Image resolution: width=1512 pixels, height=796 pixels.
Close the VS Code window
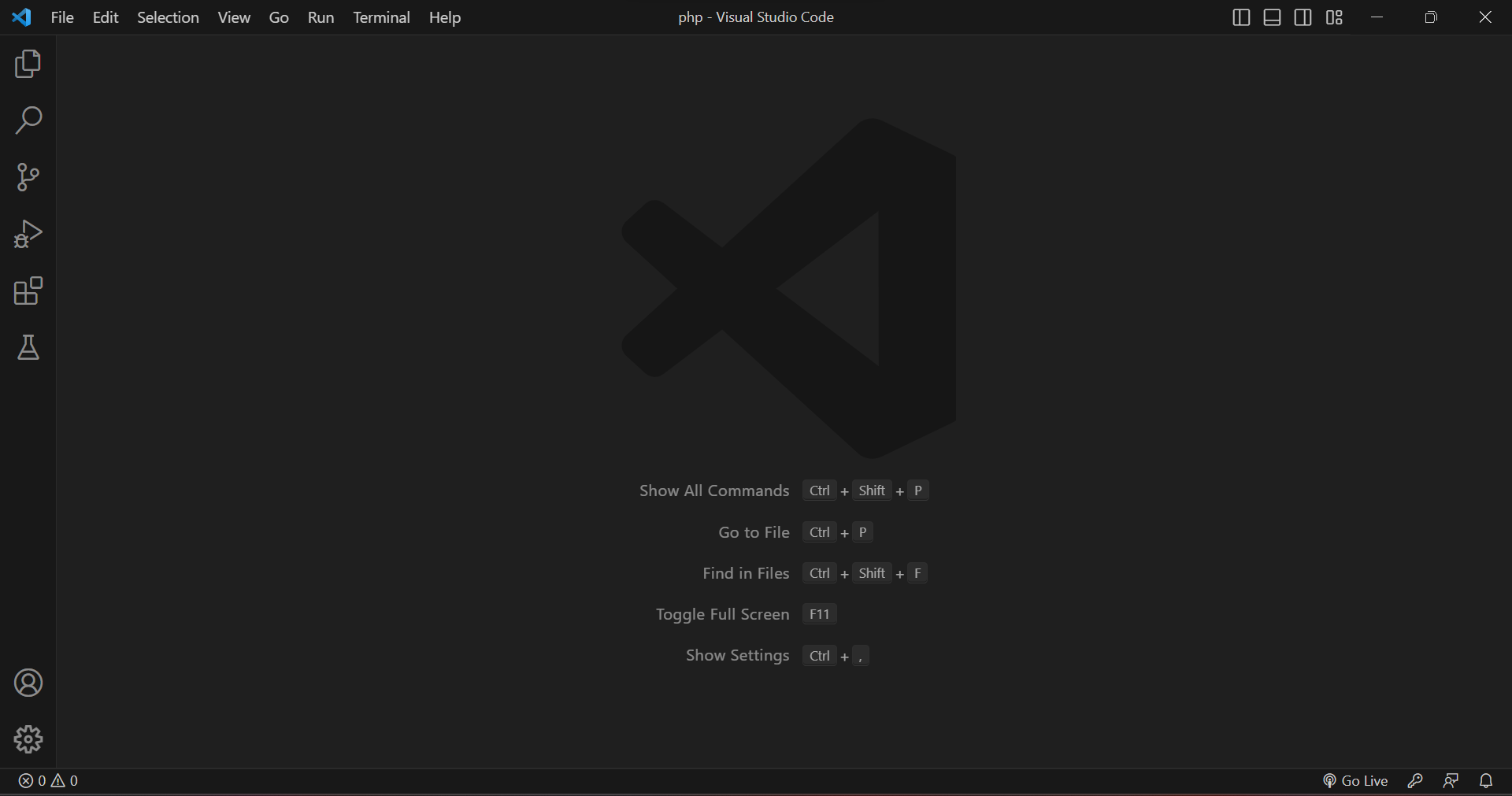pos(1485,17)
